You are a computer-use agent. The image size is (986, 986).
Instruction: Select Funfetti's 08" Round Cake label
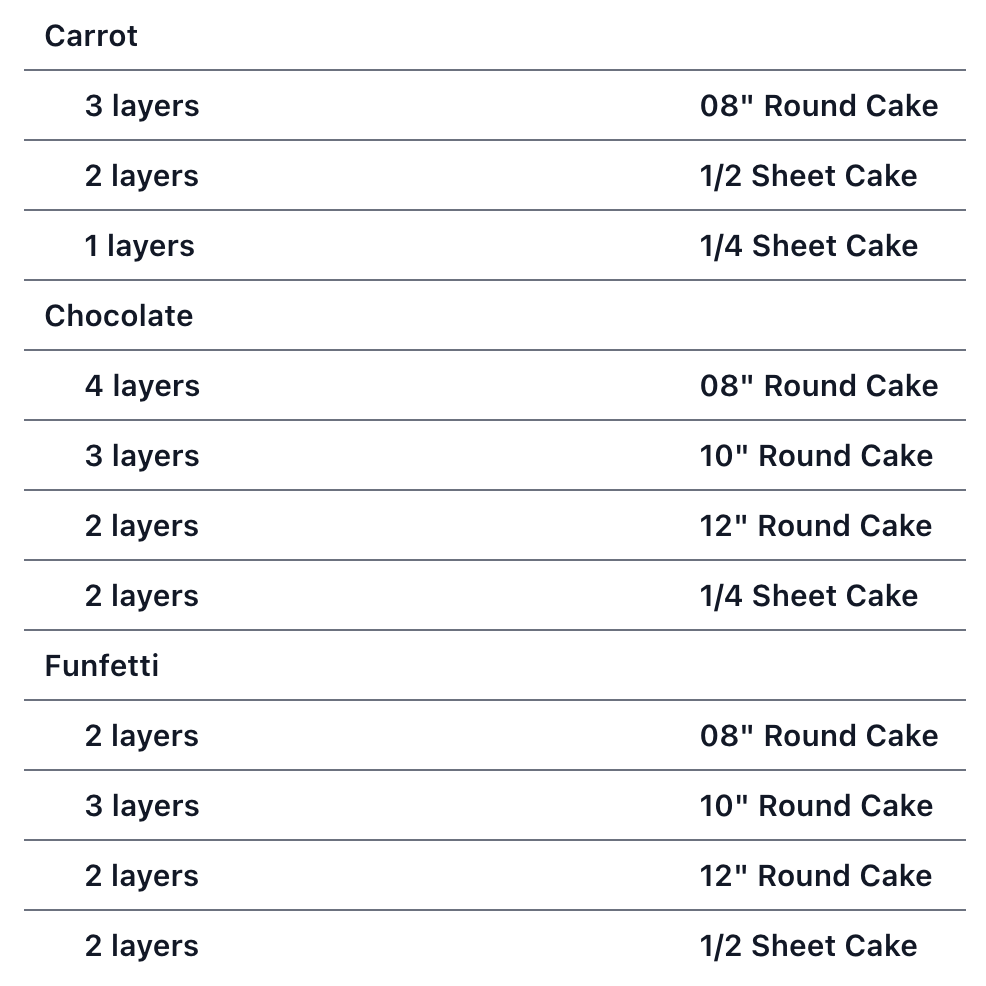[x=818, y=736]
